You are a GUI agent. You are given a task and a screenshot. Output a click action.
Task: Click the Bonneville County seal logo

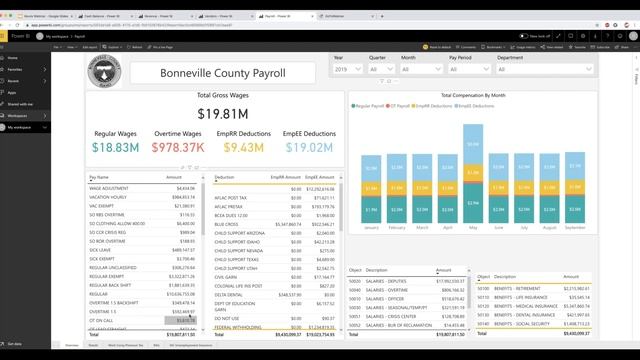pyautogui.click(x=104, y=71)
